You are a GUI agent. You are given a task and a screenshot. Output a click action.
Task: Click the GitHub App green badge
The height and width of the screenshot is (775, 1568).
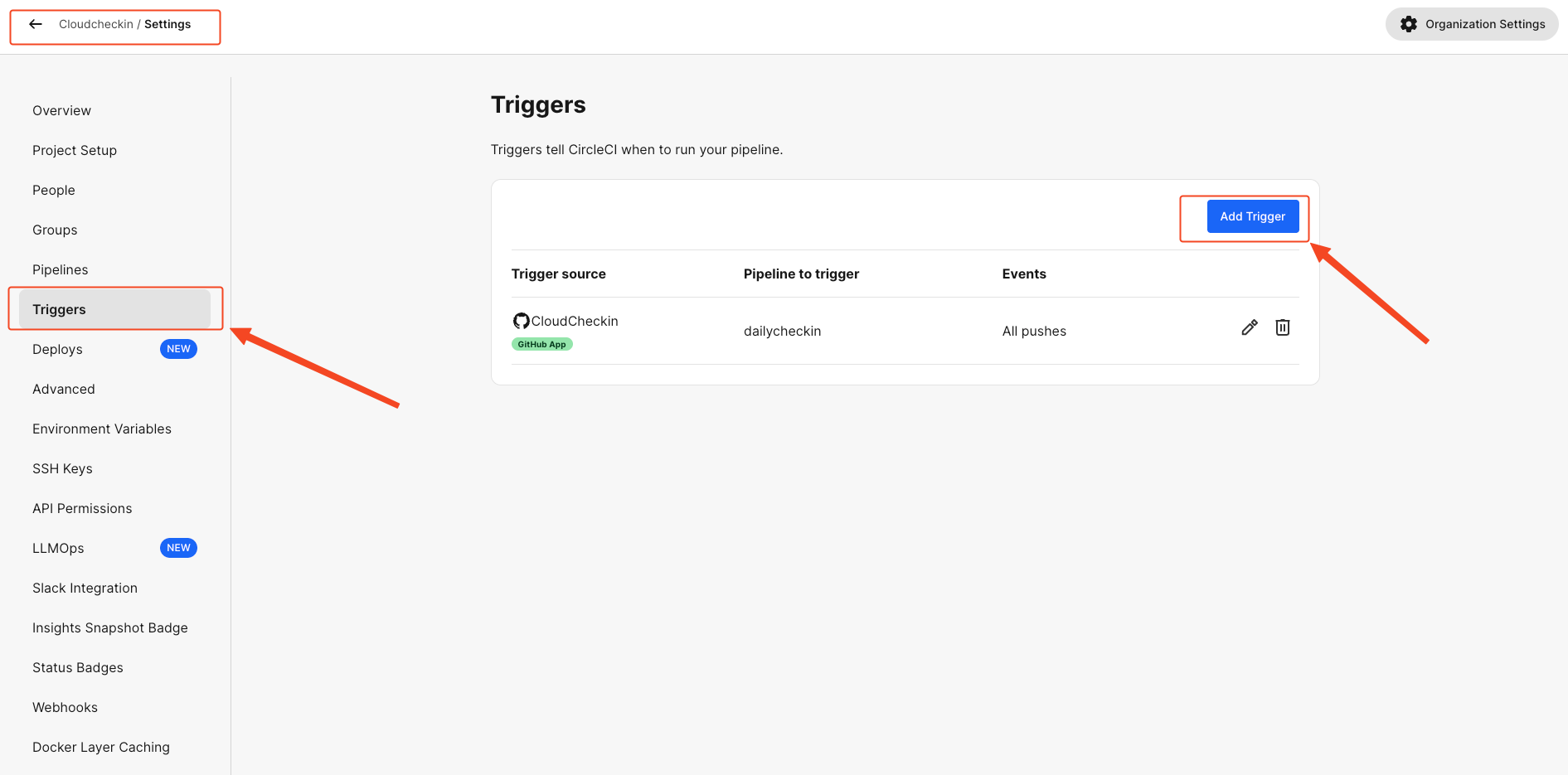542,344
